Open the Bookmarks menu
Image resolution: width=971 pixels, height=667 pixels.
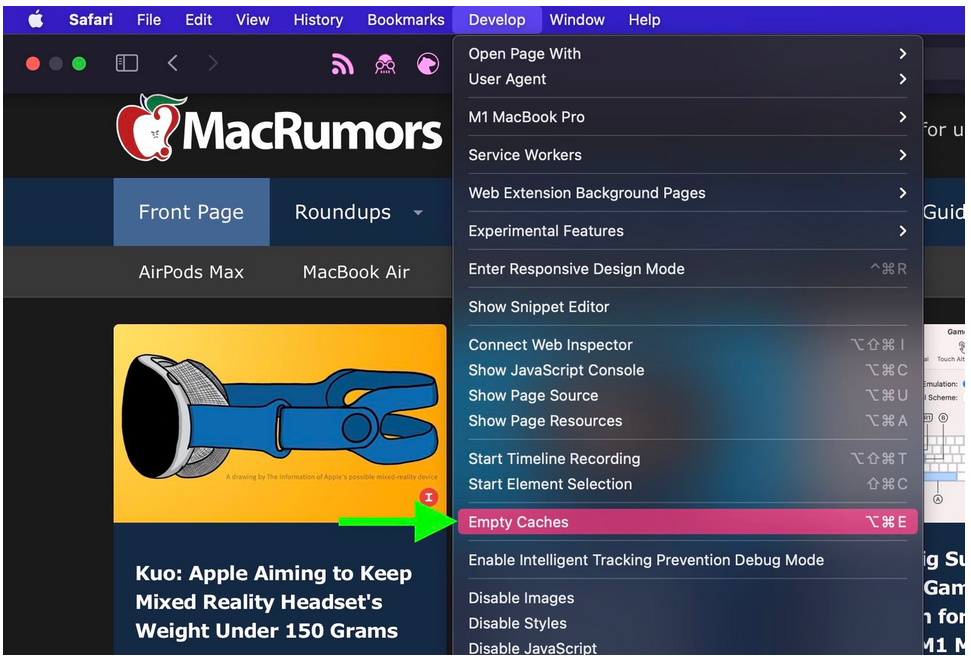[406, 20]
